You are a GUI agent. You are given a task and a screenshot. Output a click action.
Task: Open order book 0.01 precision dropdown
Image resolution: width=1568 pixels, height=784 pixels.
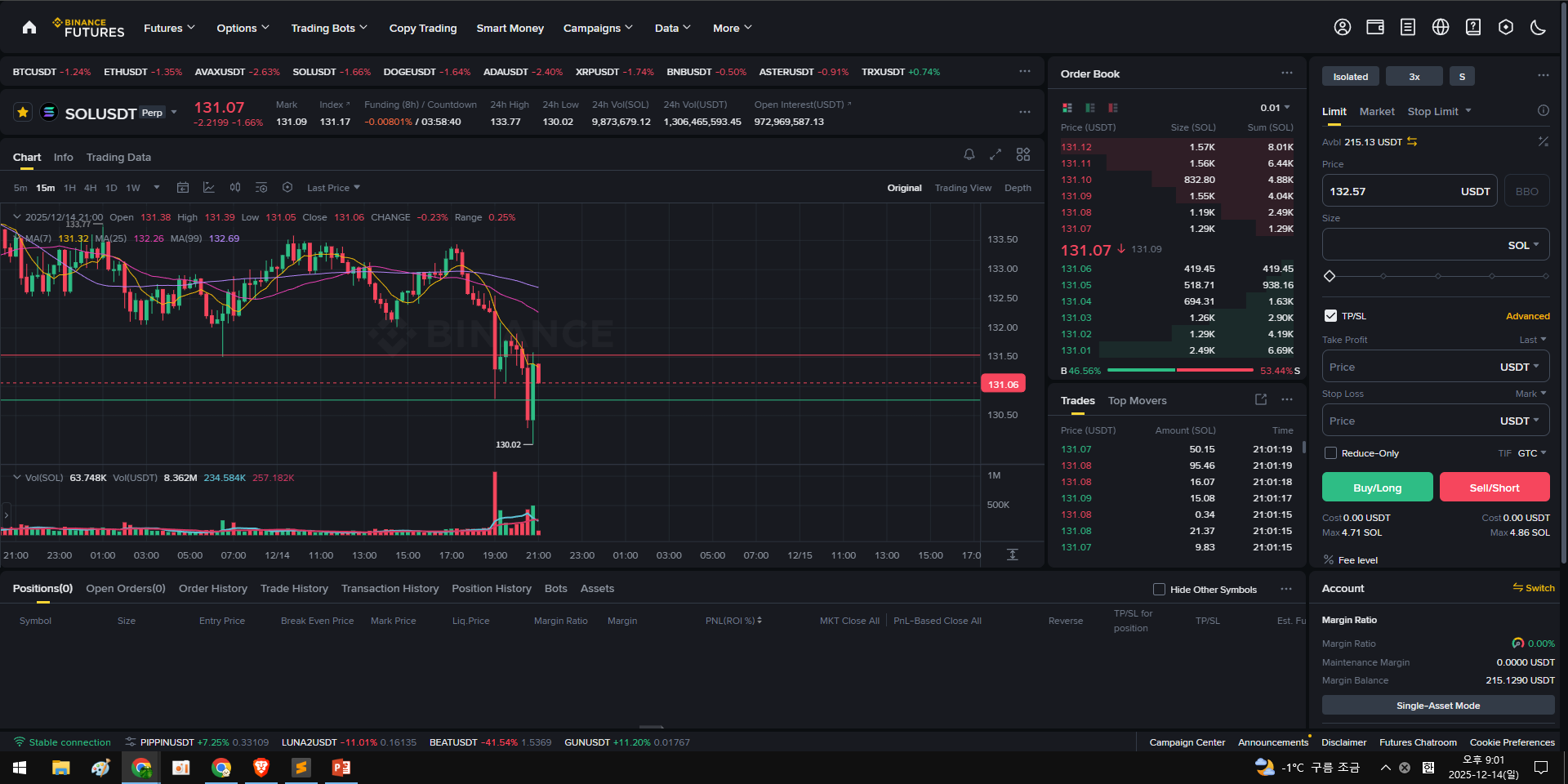[x=1275, y=108]
